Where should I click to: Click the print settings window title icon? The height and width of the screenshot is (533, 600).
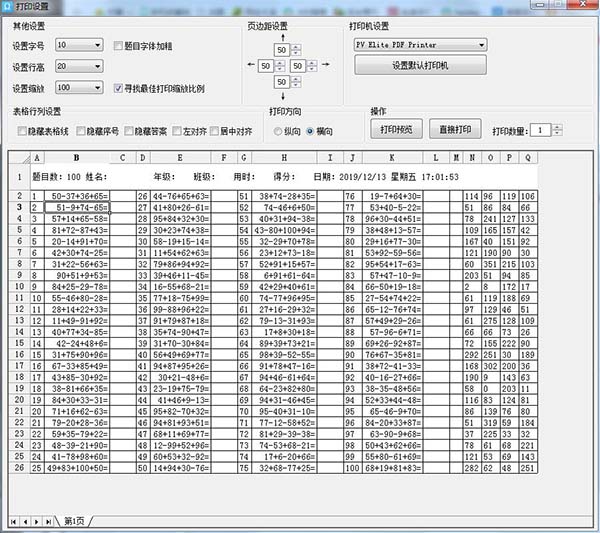(x=7, y=6)
